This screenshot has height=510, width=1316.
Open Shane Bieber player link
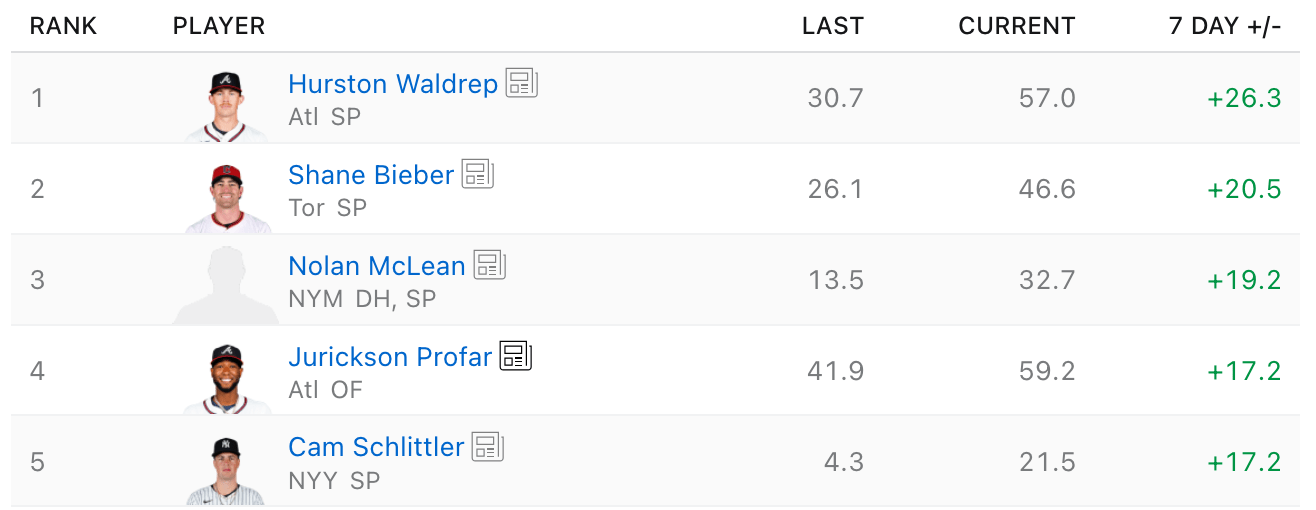(371, 175)
